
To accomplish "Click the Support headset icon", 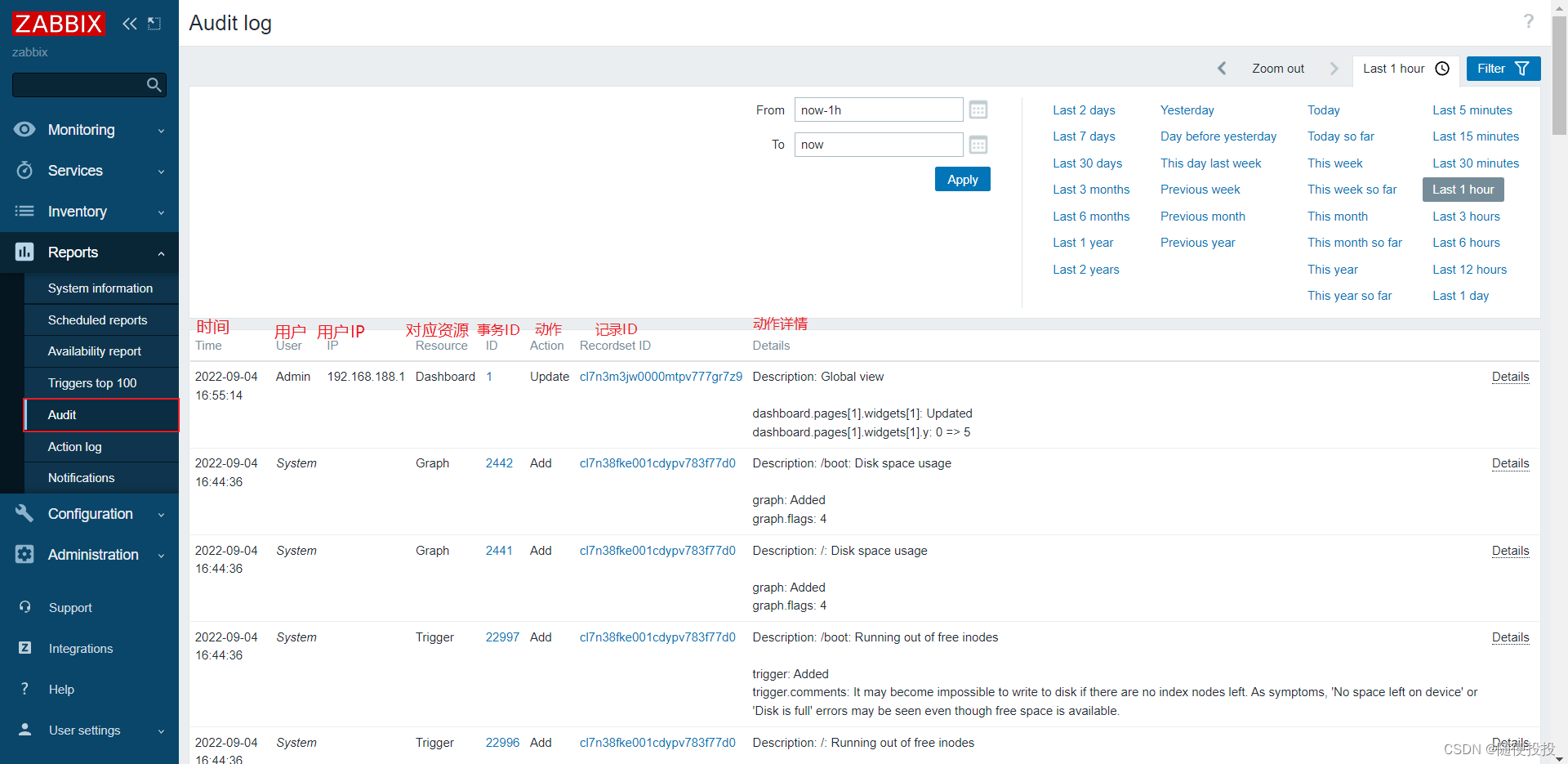I will 24,607.
